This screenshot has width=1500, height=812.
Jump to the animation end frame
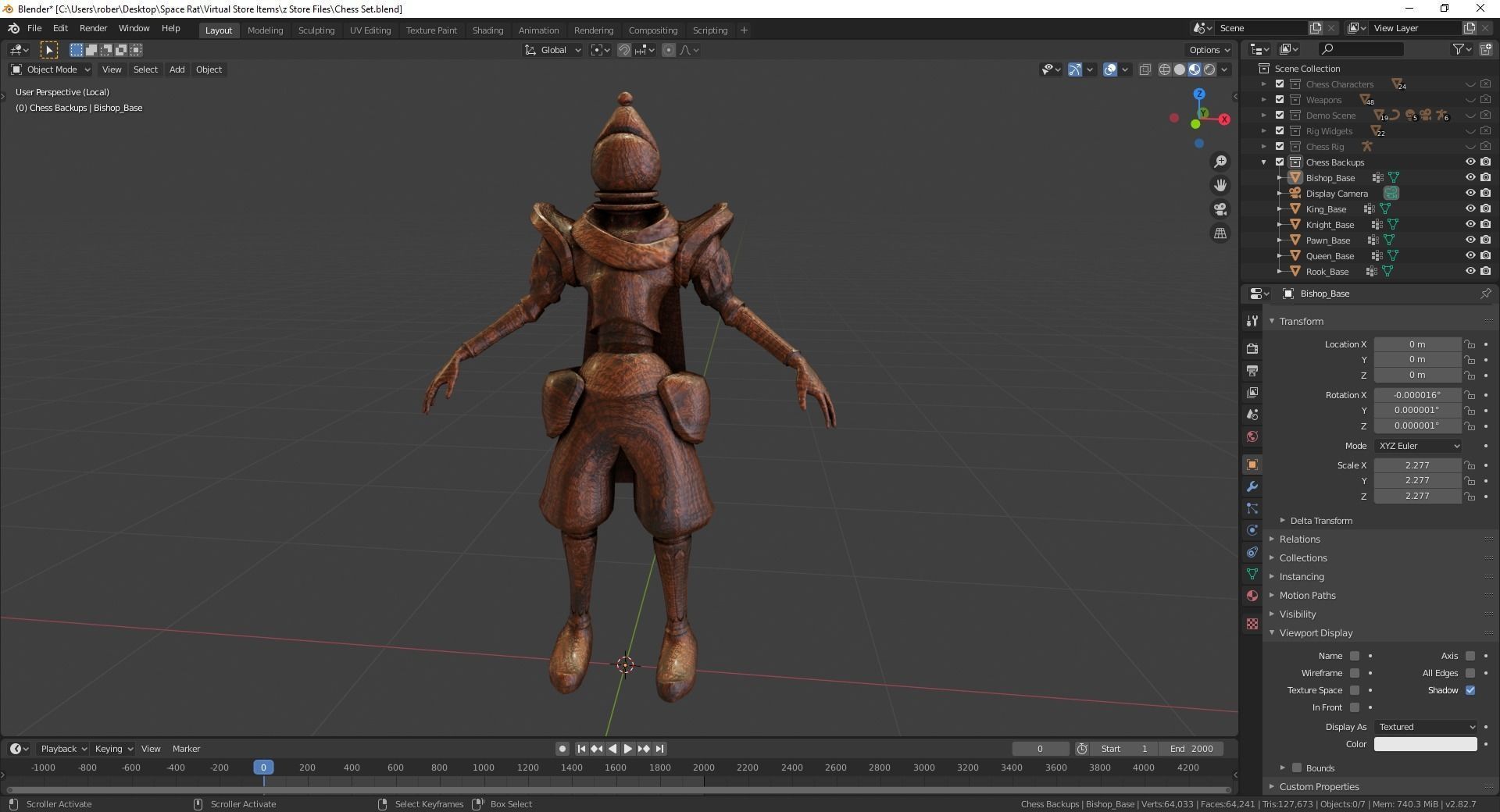click(660, 749)
